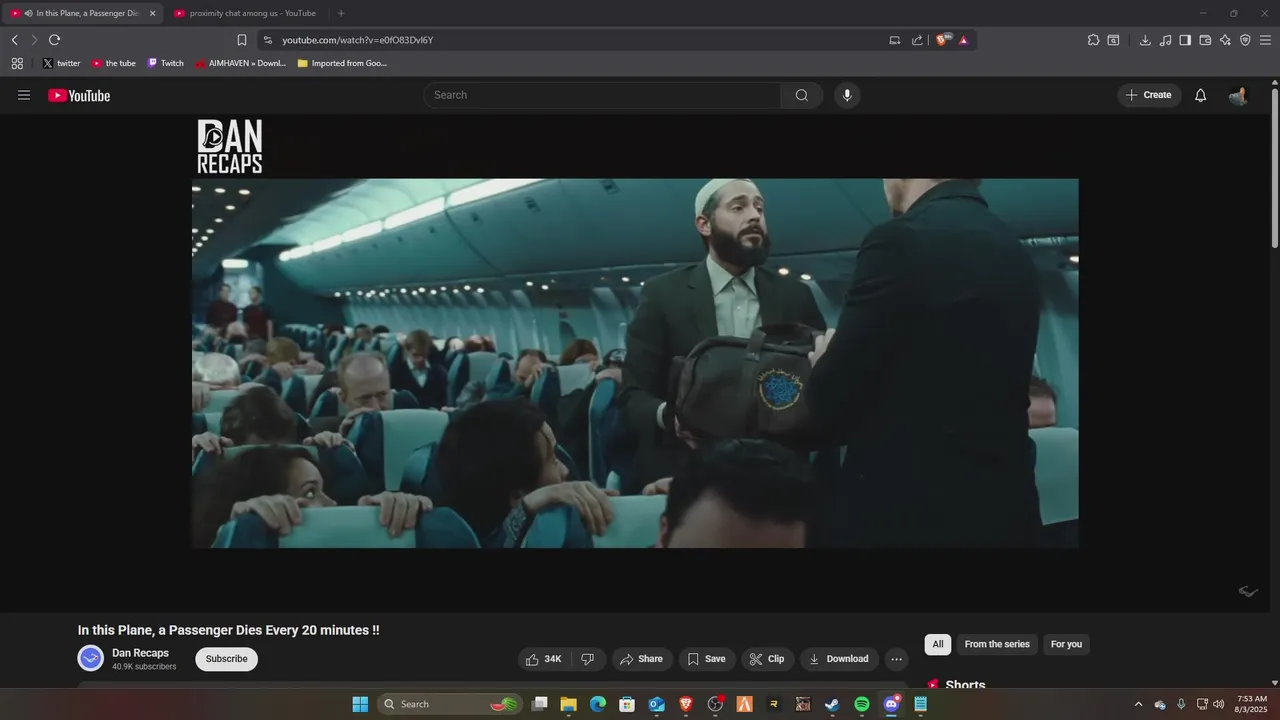
Task: Like the video with 34K thumbs up
Action: (x=544, y=659)
